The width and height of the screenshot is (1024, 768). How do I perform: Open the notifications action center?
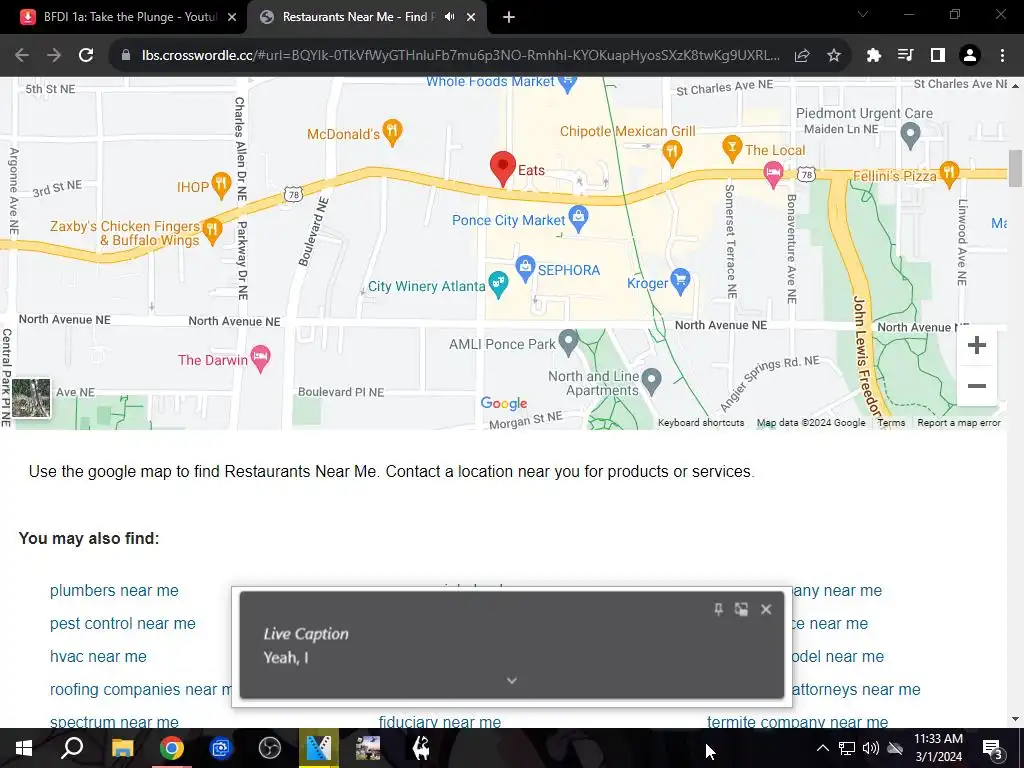pyautogui.click(x=993, y=748)
